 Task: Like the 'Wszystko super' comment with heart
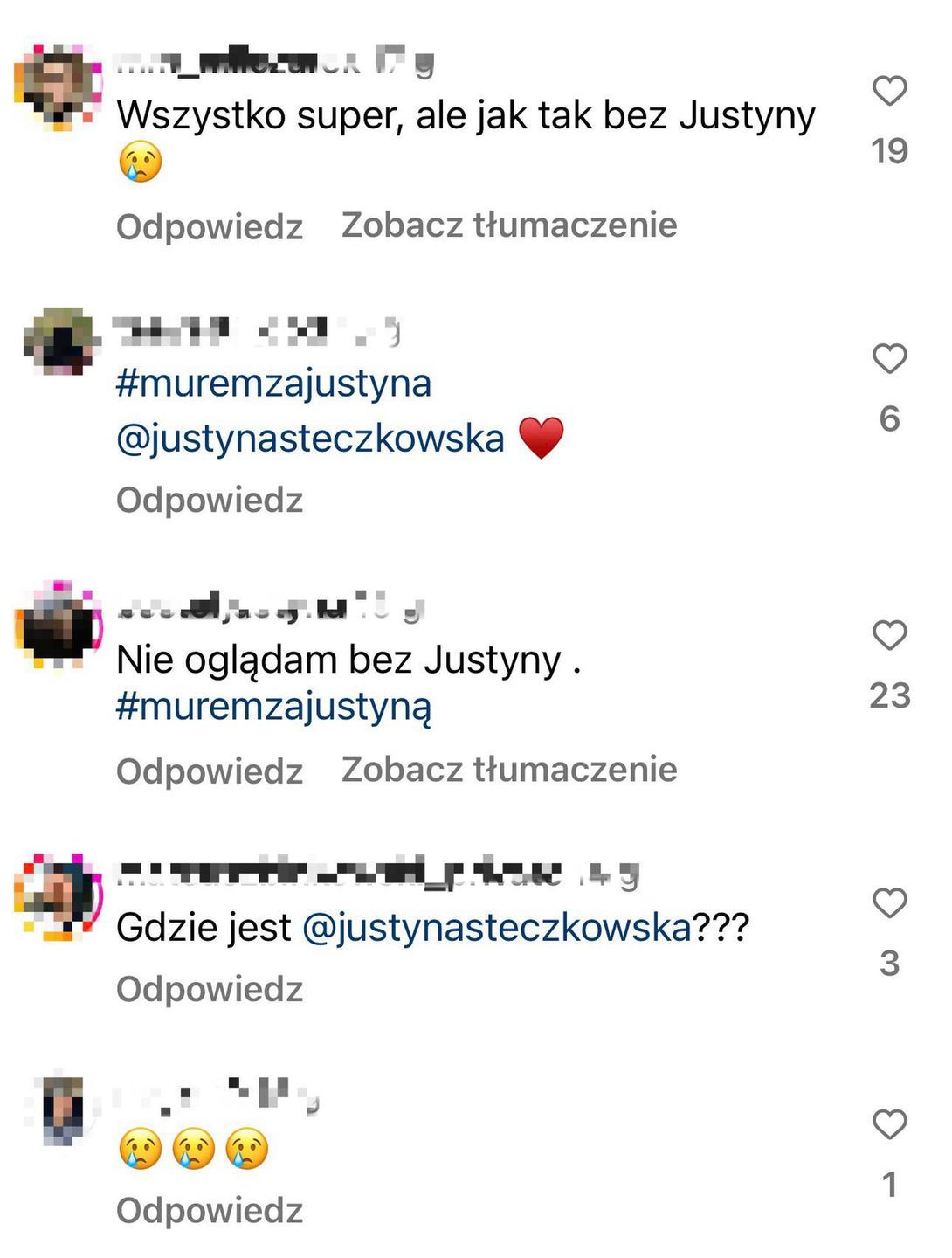tap(889, 91)
